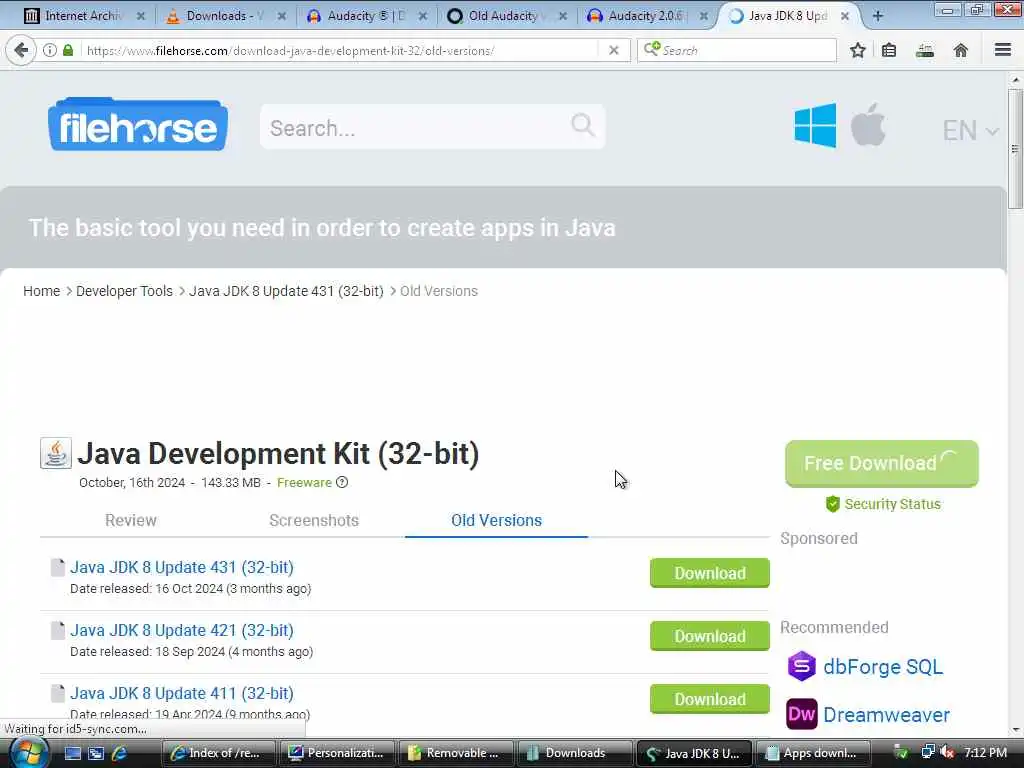The height and width of the screenshot is (768, 1024).
Task: Open Java JDK 8 Update 431 breadcrumb
Action: (286, 291)
